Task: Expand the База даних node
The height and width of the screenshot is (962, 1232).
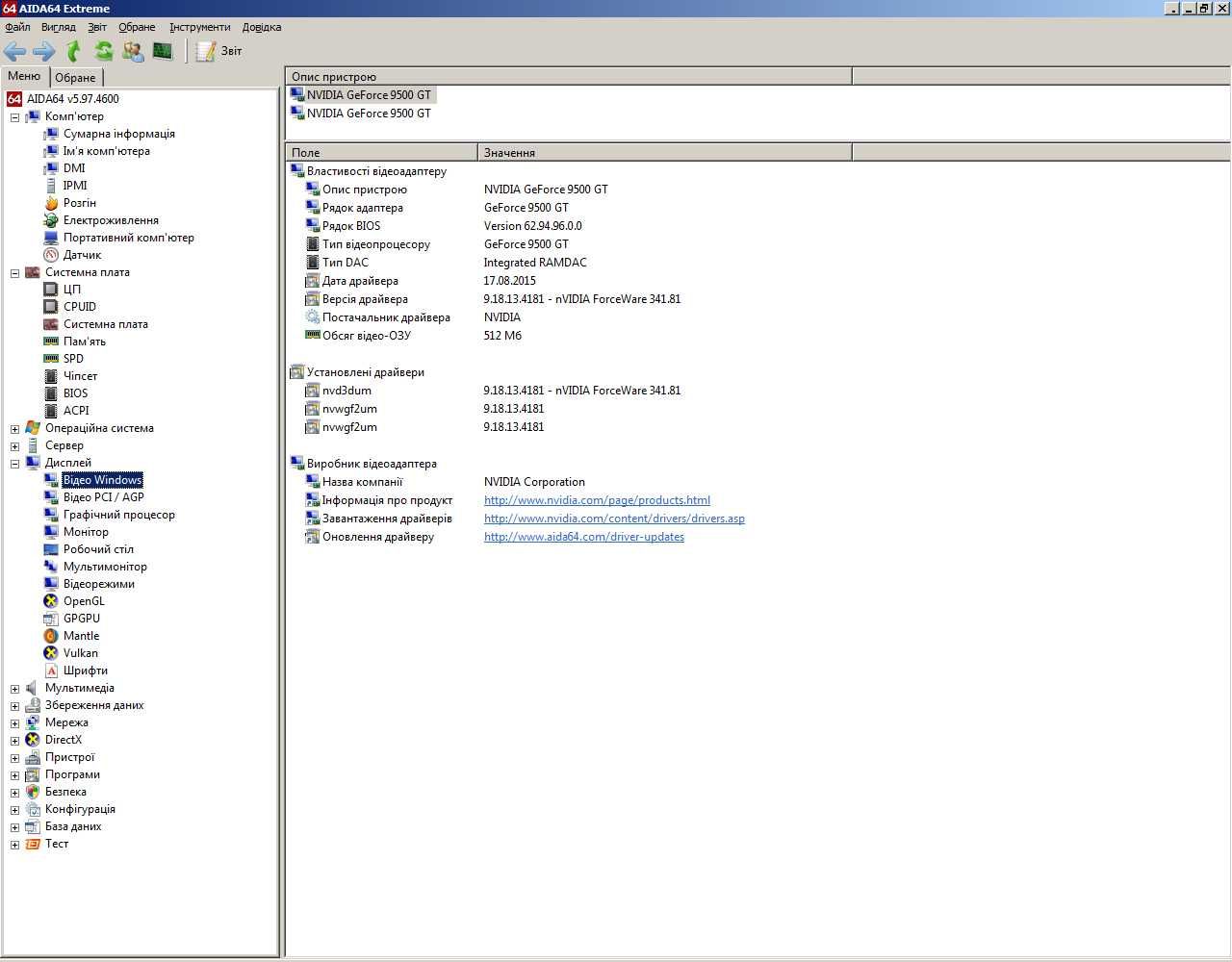Action: pyautogui.click(x=14, y=827)
